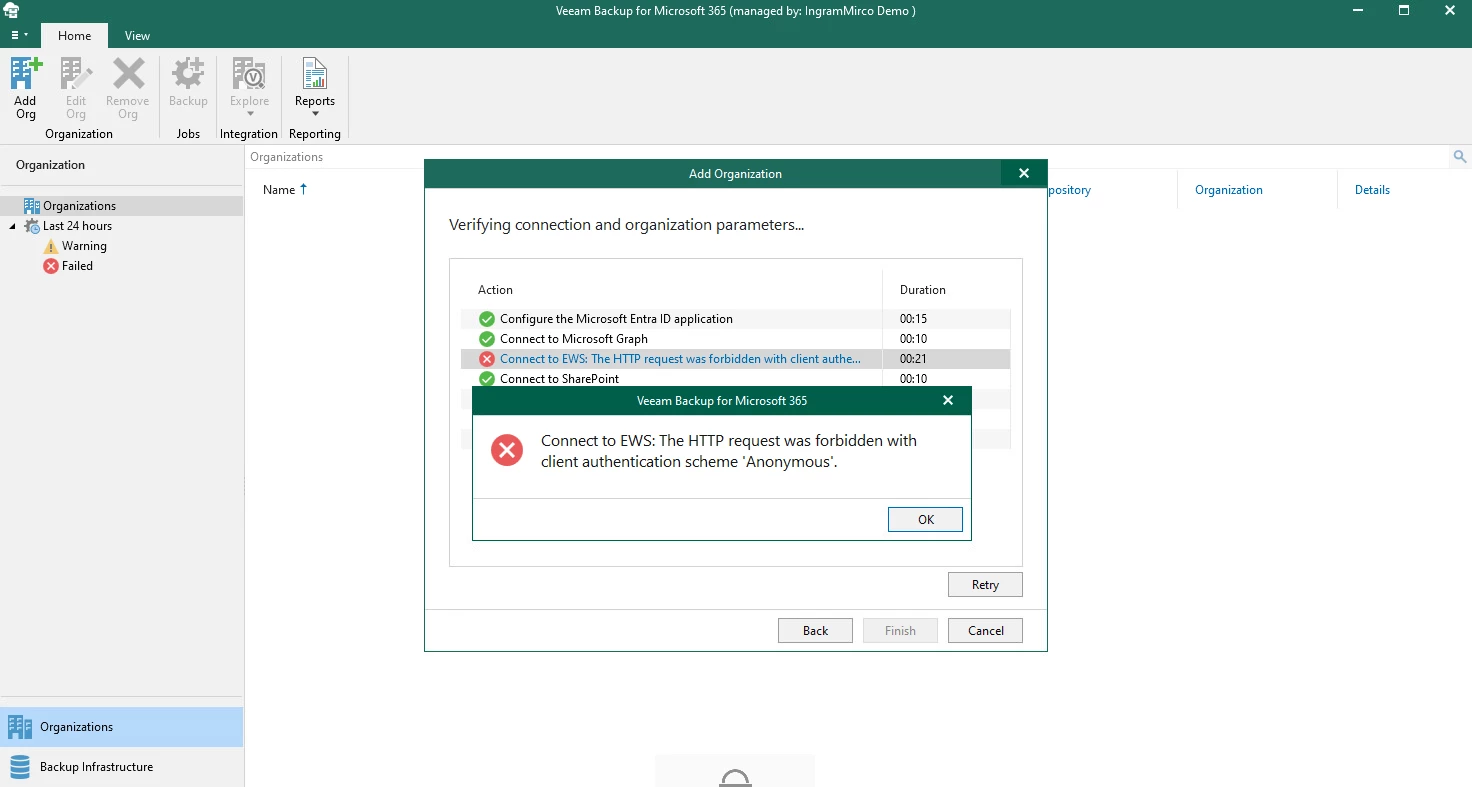Open the application main menu button
This screenshot has width=1472, height=787.
19,35
